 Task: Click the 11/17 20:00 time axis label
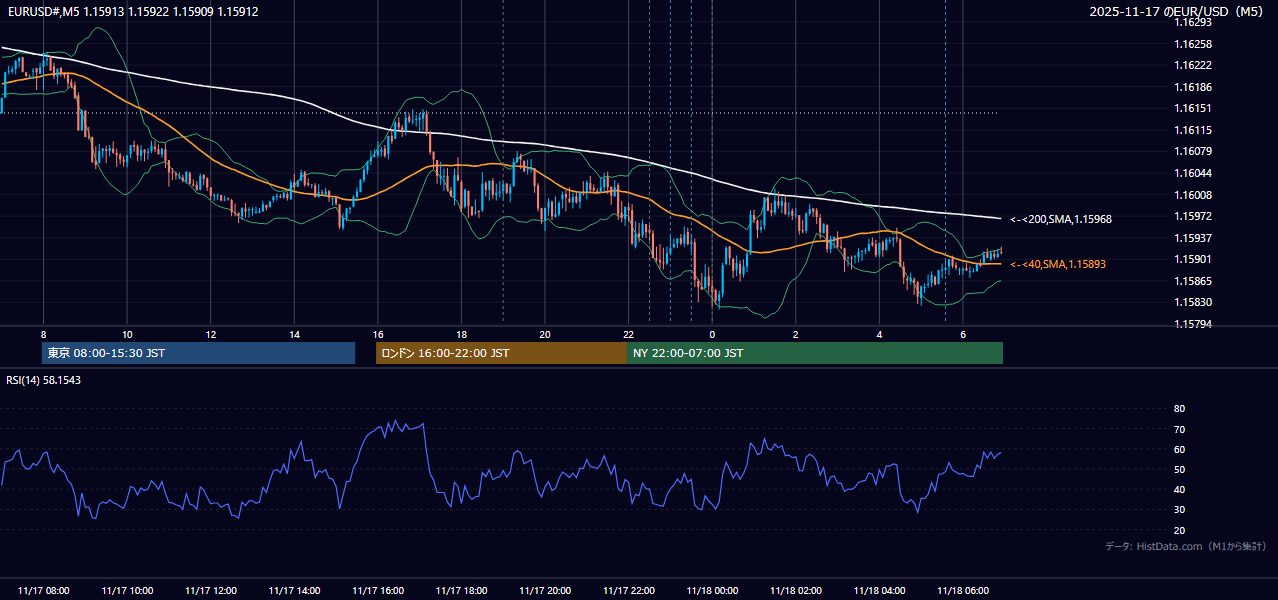(545, 591)
